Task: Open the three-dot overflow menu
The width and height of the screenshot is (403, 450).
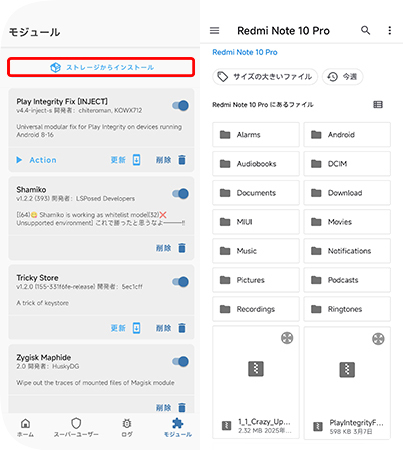Action: [x=390, y=31]
